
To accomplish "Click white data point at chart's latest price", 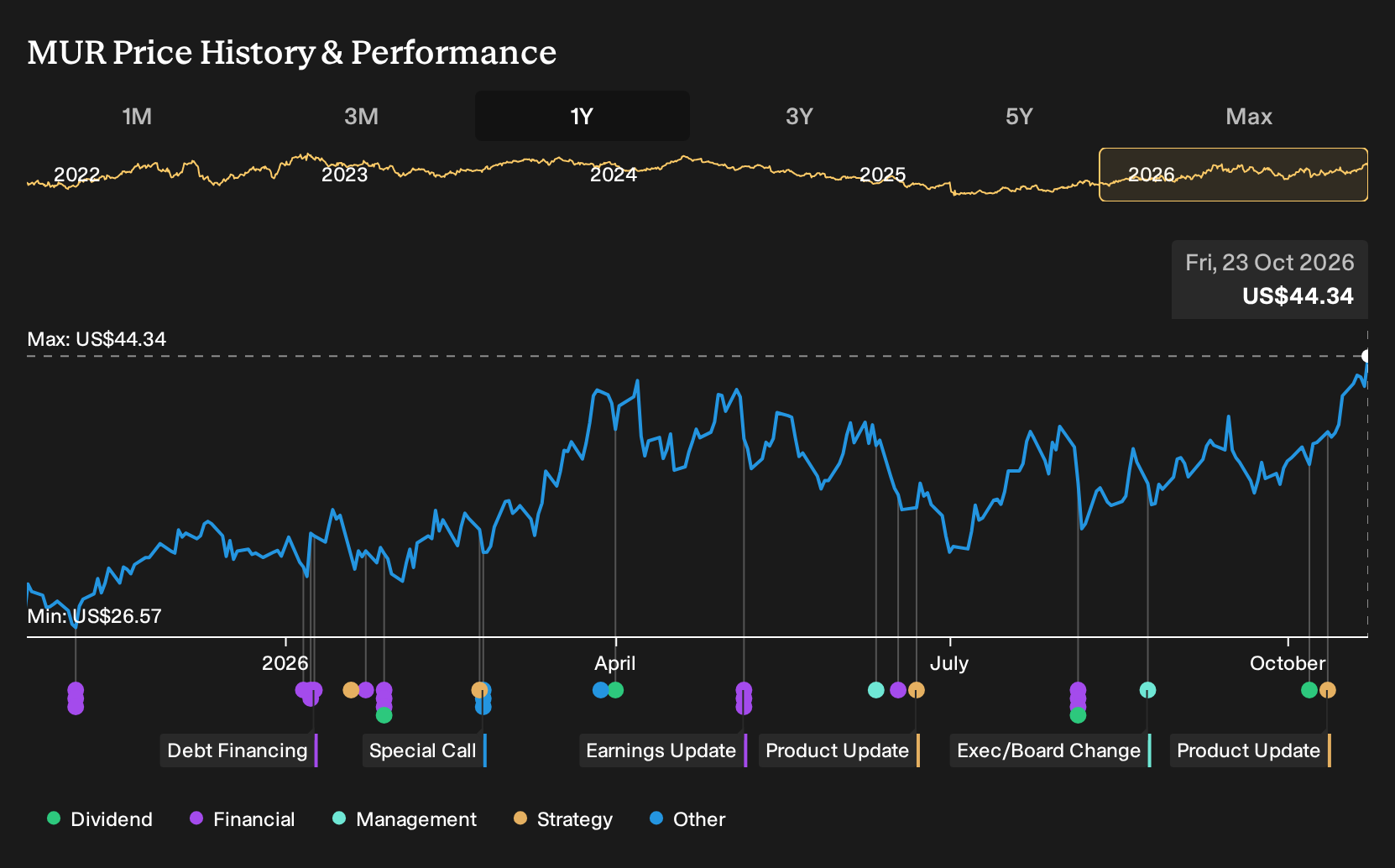I will point(1366,356).
